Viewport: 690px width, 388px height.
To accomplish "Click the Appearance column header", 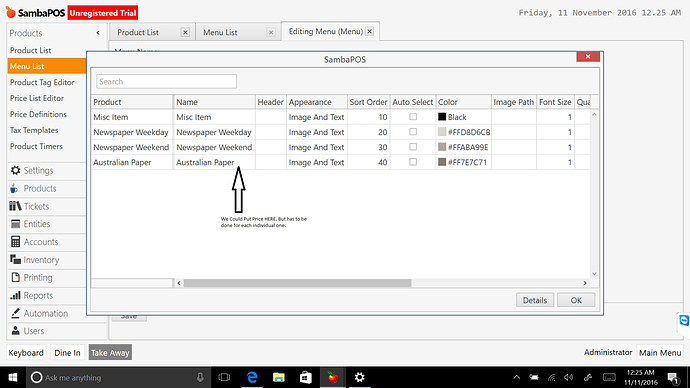I will [316, 102].
